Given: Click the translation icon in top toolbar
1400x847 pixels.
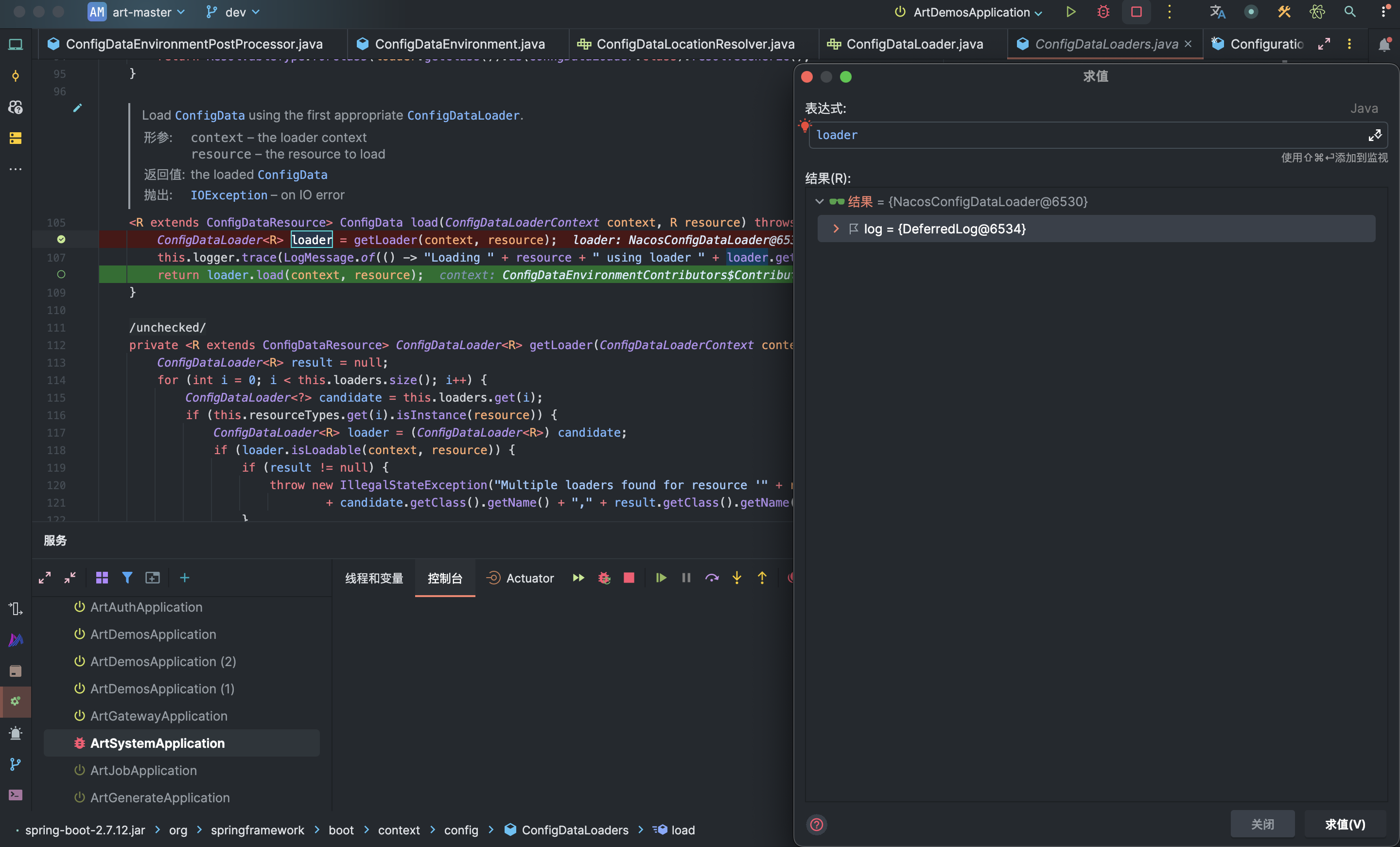Looking at the screenshot, I should coord(1217,12).
